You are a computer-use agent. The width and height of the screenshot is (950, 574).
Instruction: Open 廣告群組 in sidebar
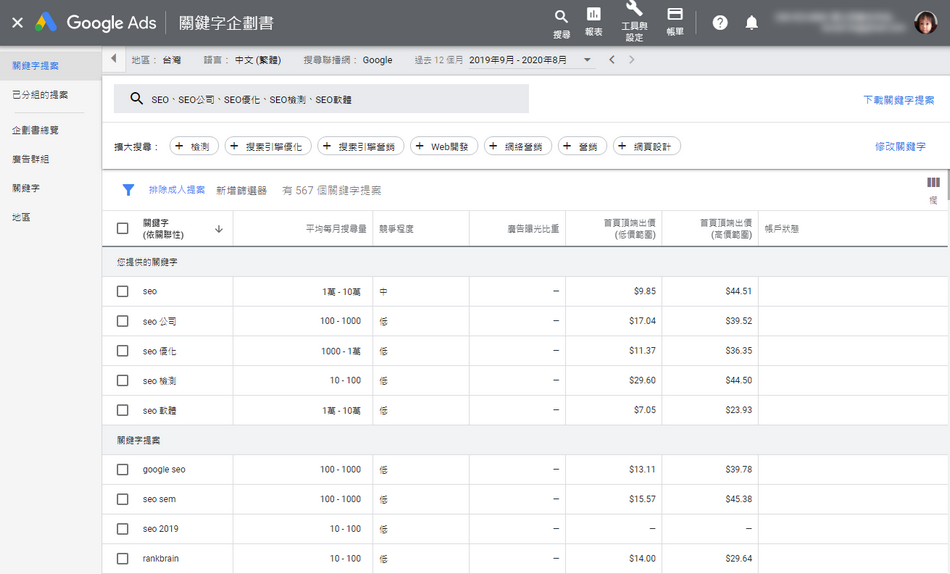[x=31, y=159]
